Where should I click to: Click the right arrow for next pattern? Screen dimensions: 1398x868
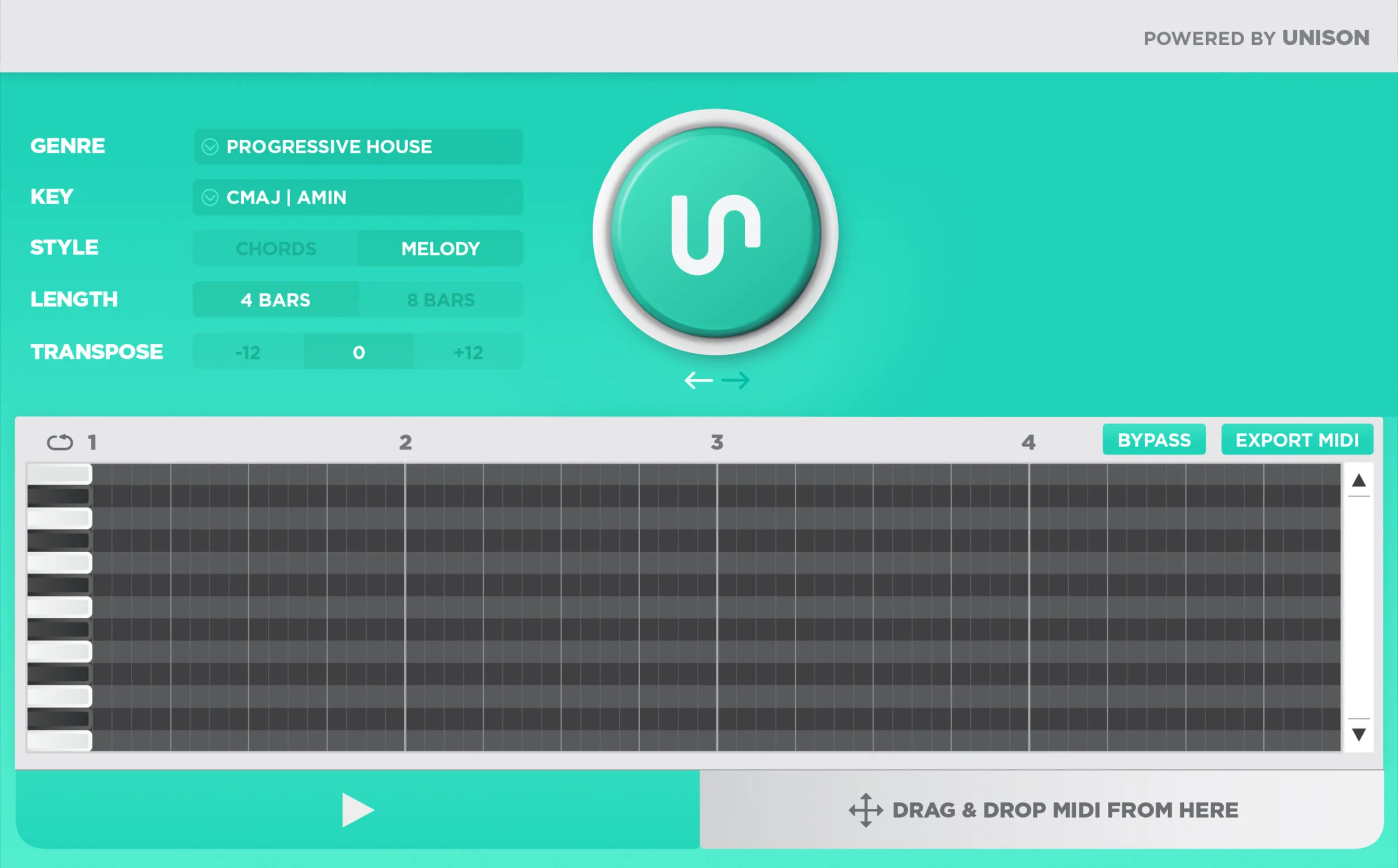736,380
